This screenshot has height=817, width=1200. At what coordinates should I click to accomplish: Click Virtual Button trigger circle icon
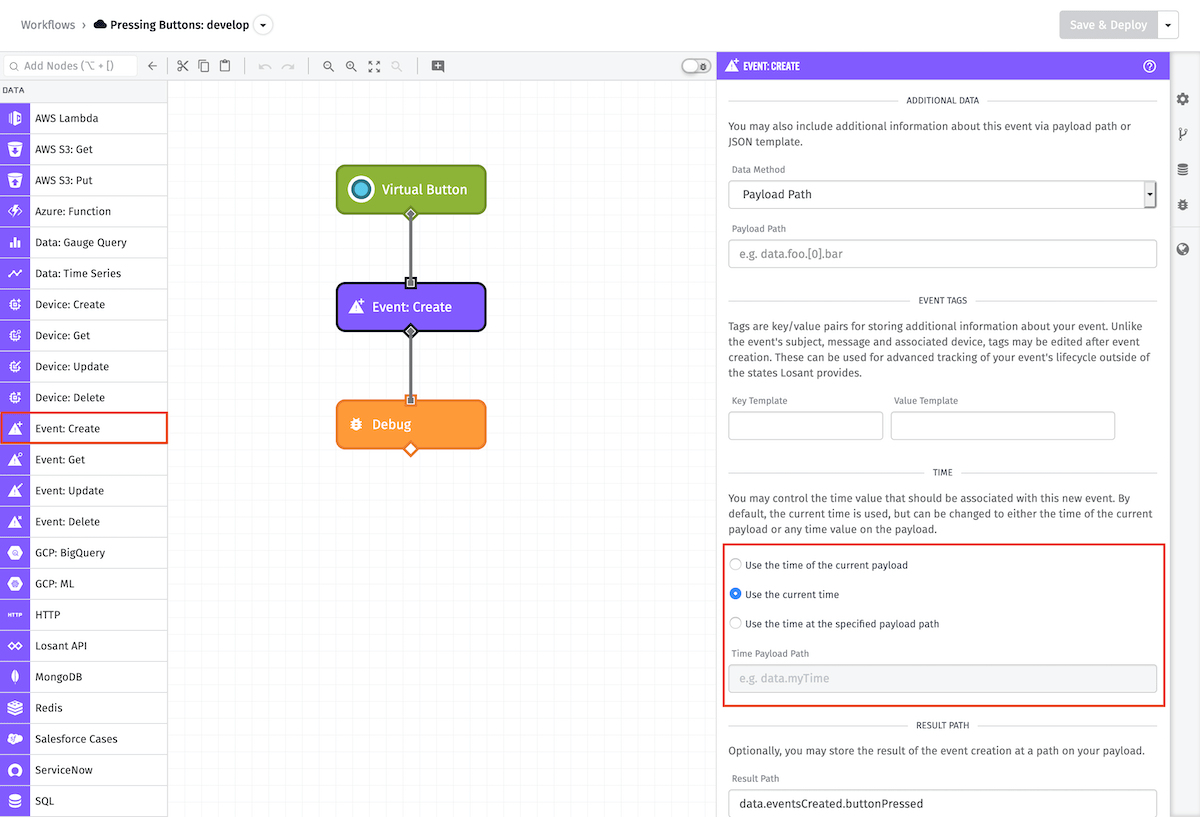pos(361,189)
